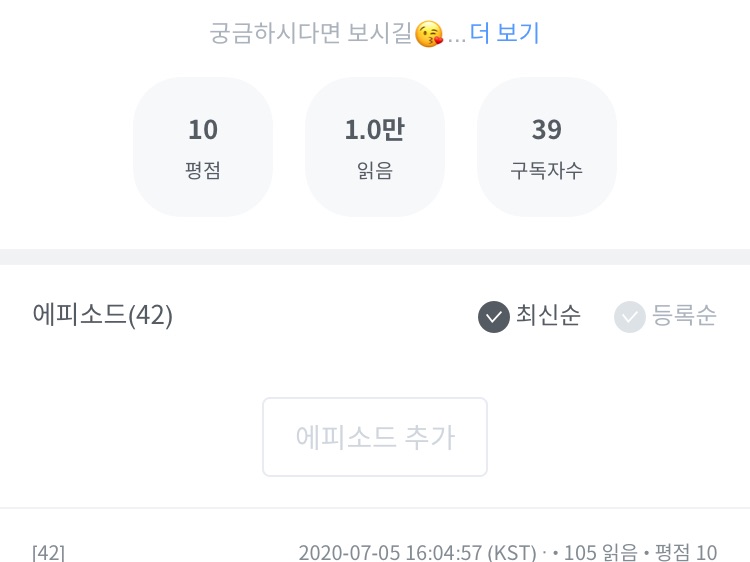Click the 구독자수 label in subscribers card
Viewport: 750px width, 562px height.
(x=547, y=170)
